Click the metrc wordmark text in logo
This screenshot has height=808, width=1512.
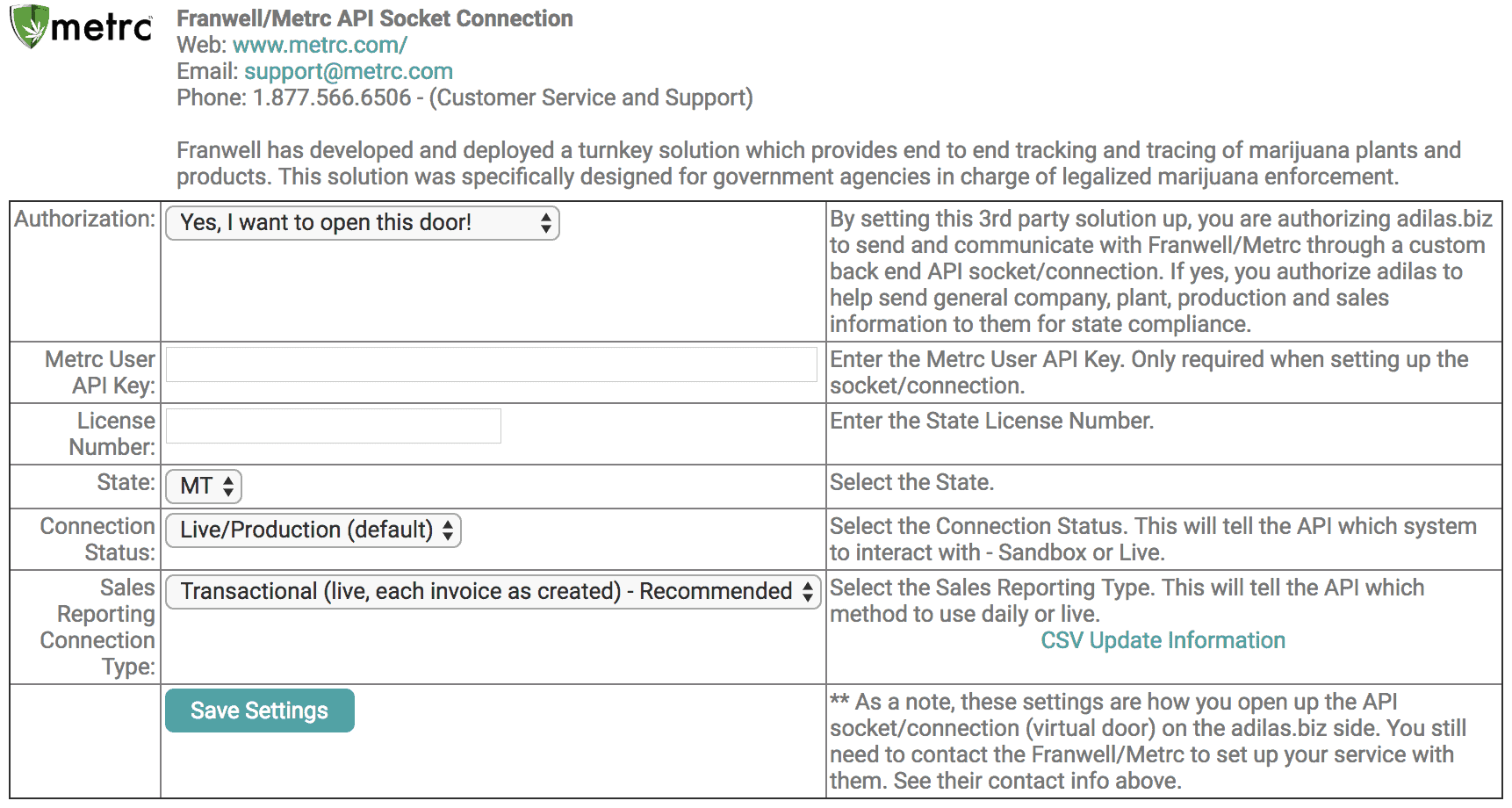[x=102, y=27]
